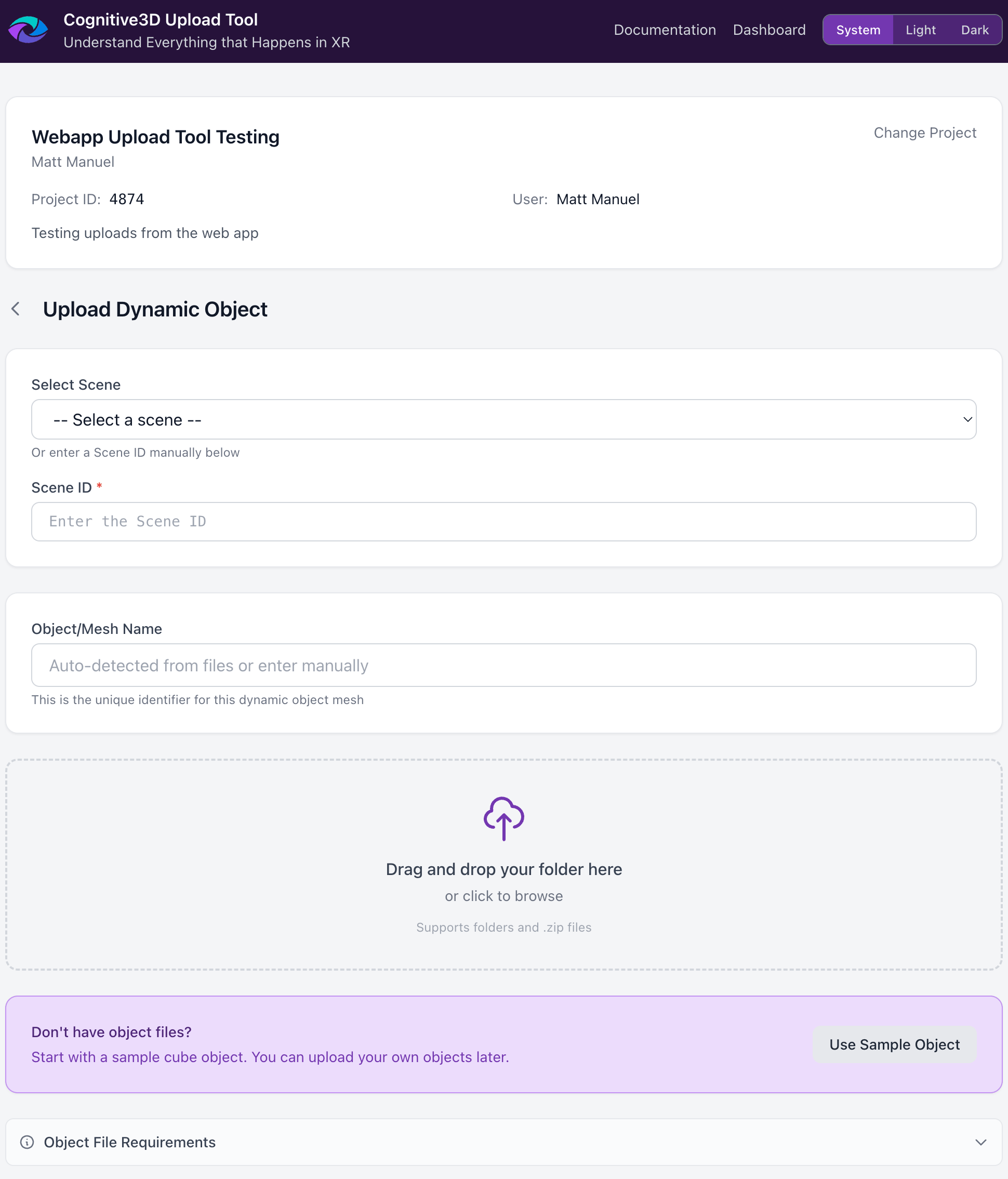1008x1179 pixels.
Task: Switch the theme to Dark
Action: pos(974,30)
